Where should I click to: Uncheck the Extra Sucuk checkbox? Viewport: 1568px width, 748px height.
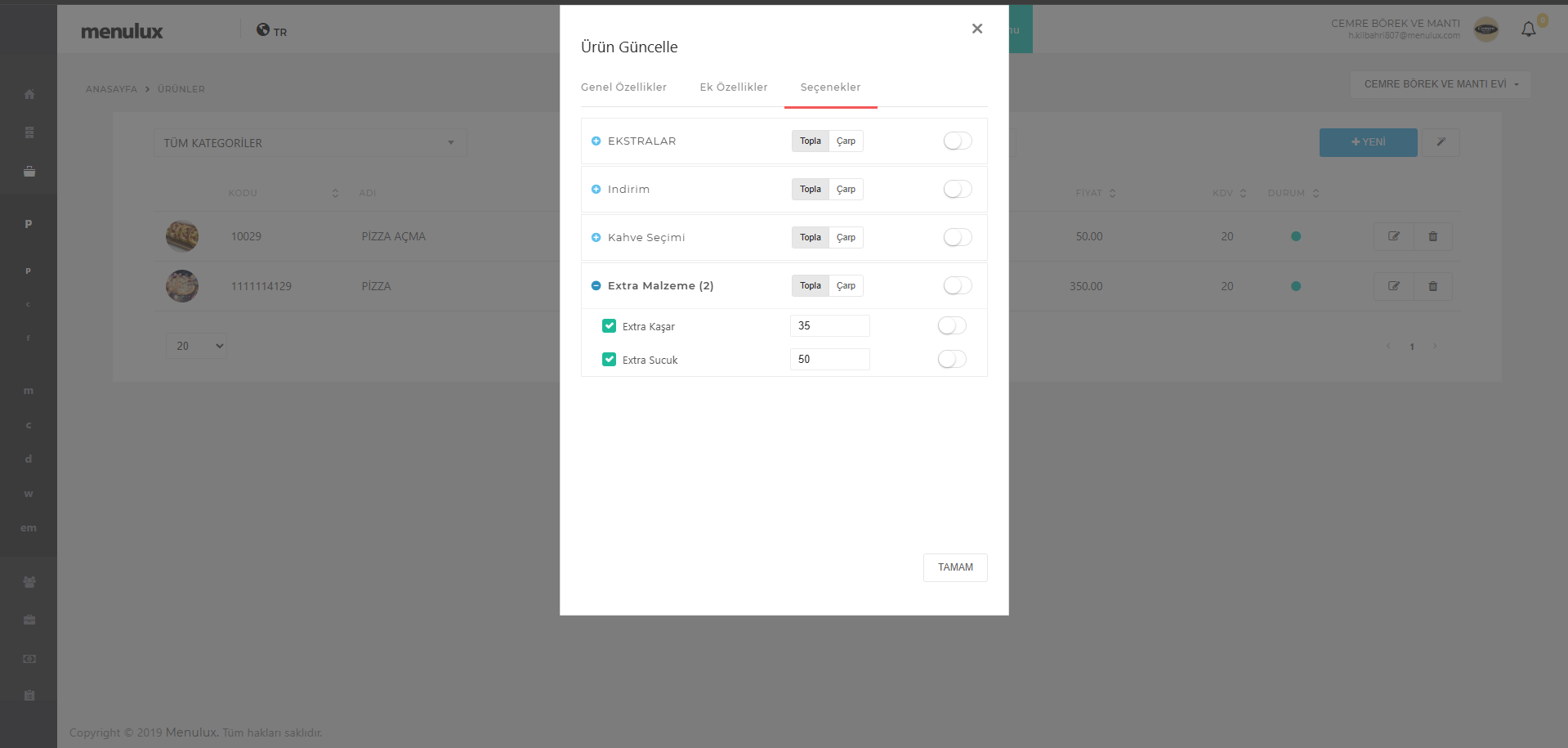tap(609, 359)
